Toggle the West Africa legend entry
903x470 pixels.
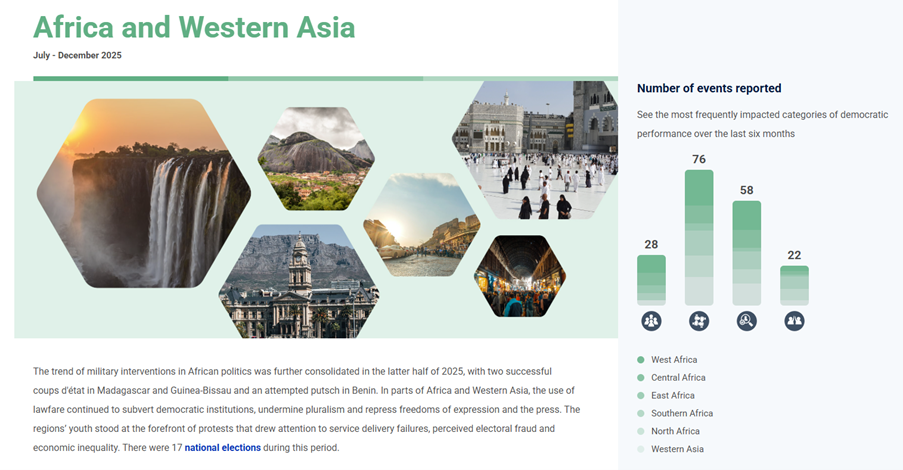click(673, 360)
